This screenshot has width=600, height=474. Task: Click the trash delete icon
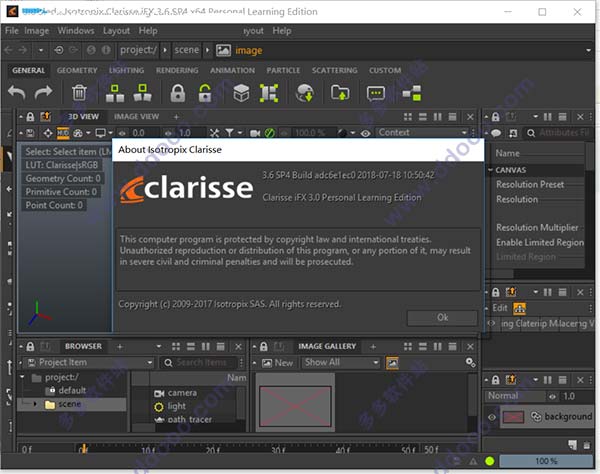[x=80, y=93]
